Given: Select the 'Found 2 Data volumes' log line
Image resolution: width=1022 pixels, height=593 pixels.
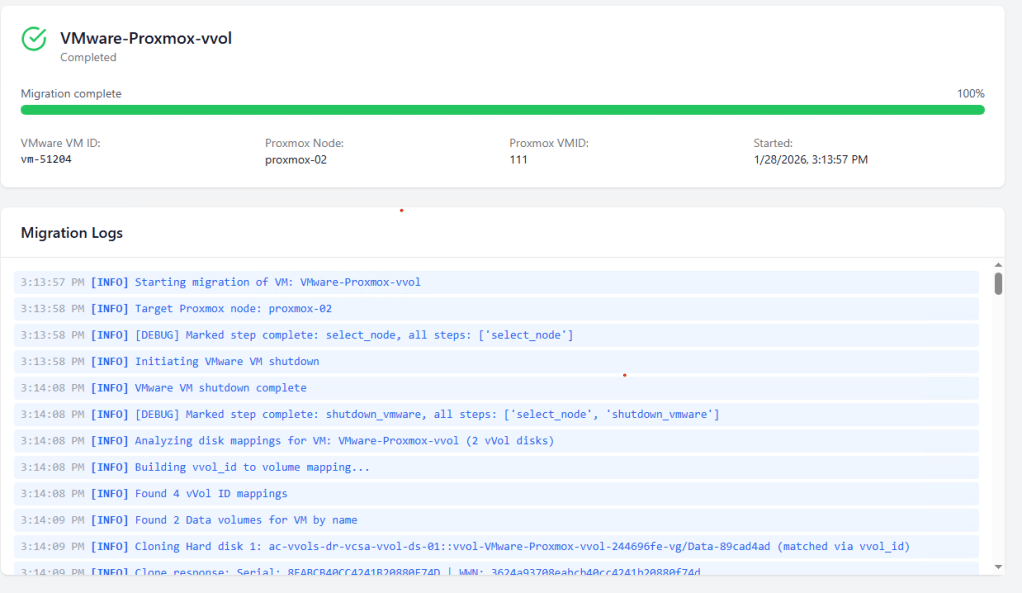Looking at the screenshot, I should point(246,520).
